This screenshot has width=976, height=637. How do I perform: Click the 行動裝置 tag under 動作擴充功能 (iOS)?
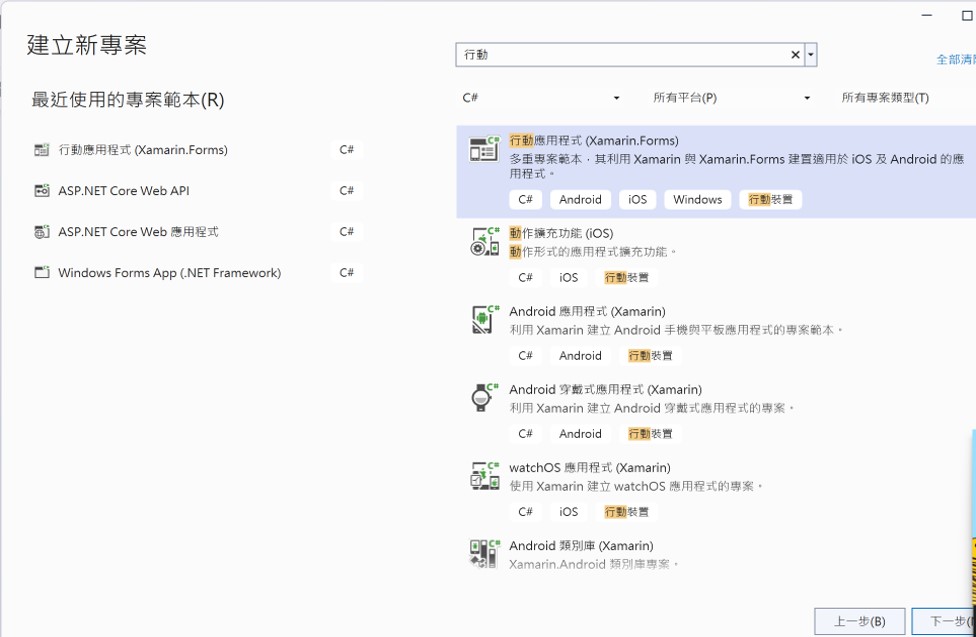626,278
